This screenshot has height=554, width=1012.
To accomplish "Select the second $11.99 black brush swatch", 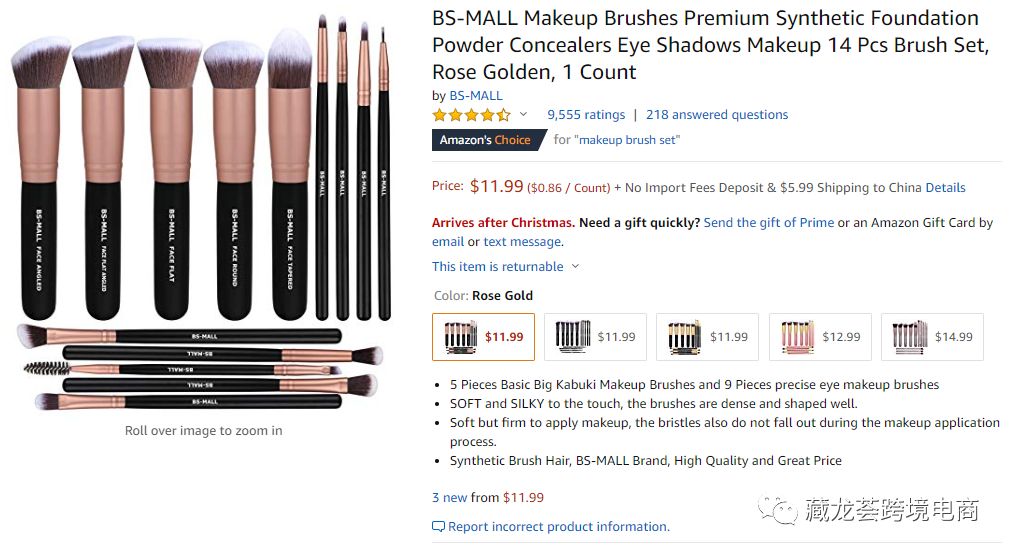I will click(595, 337).
